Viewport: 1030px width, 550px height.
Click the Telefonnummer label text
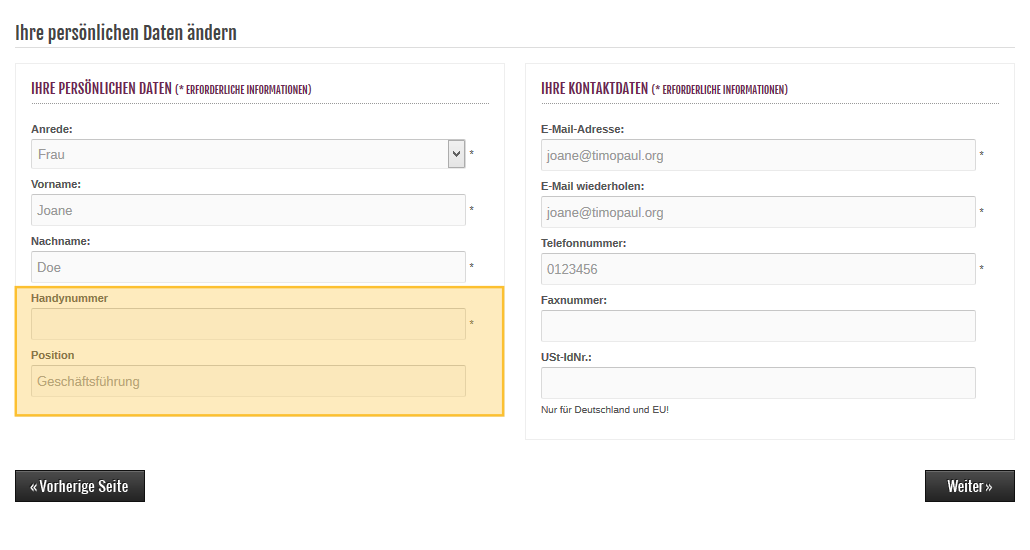point(583,243)
